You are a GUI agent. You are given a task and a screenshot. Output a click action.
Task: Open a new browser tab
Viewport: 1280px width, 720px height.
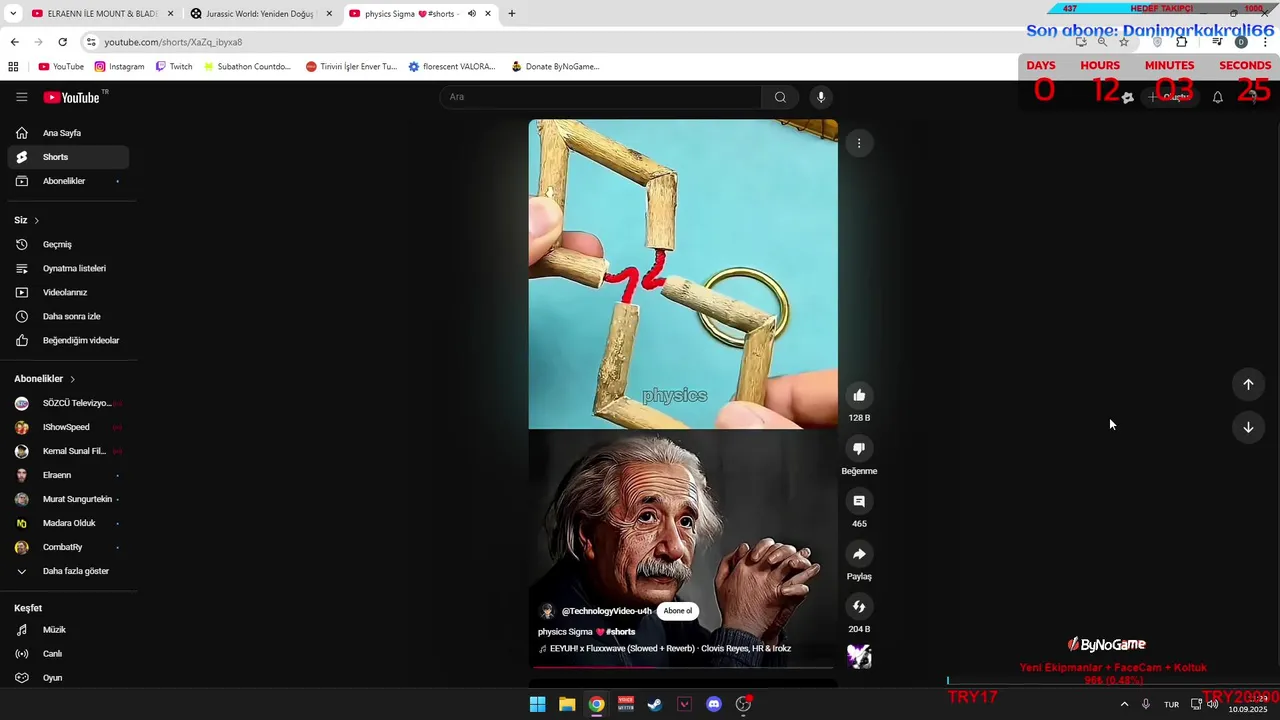pos(512,14)
